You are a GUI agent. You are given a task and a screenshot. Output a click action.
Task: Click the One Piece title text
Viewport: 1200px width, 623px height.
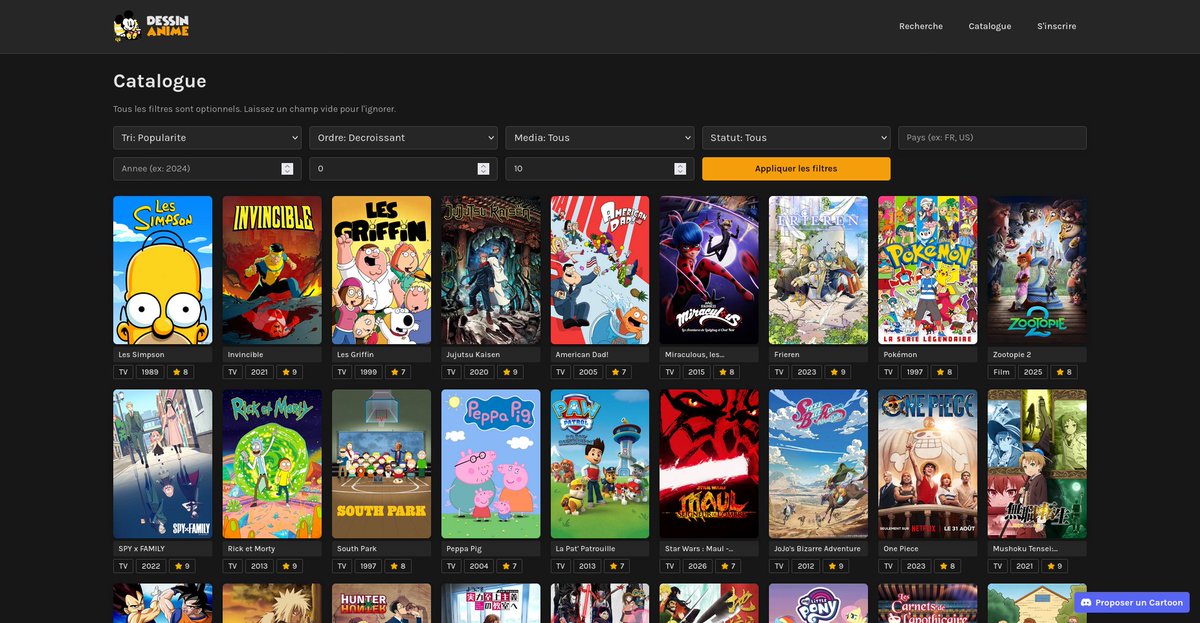903,548
